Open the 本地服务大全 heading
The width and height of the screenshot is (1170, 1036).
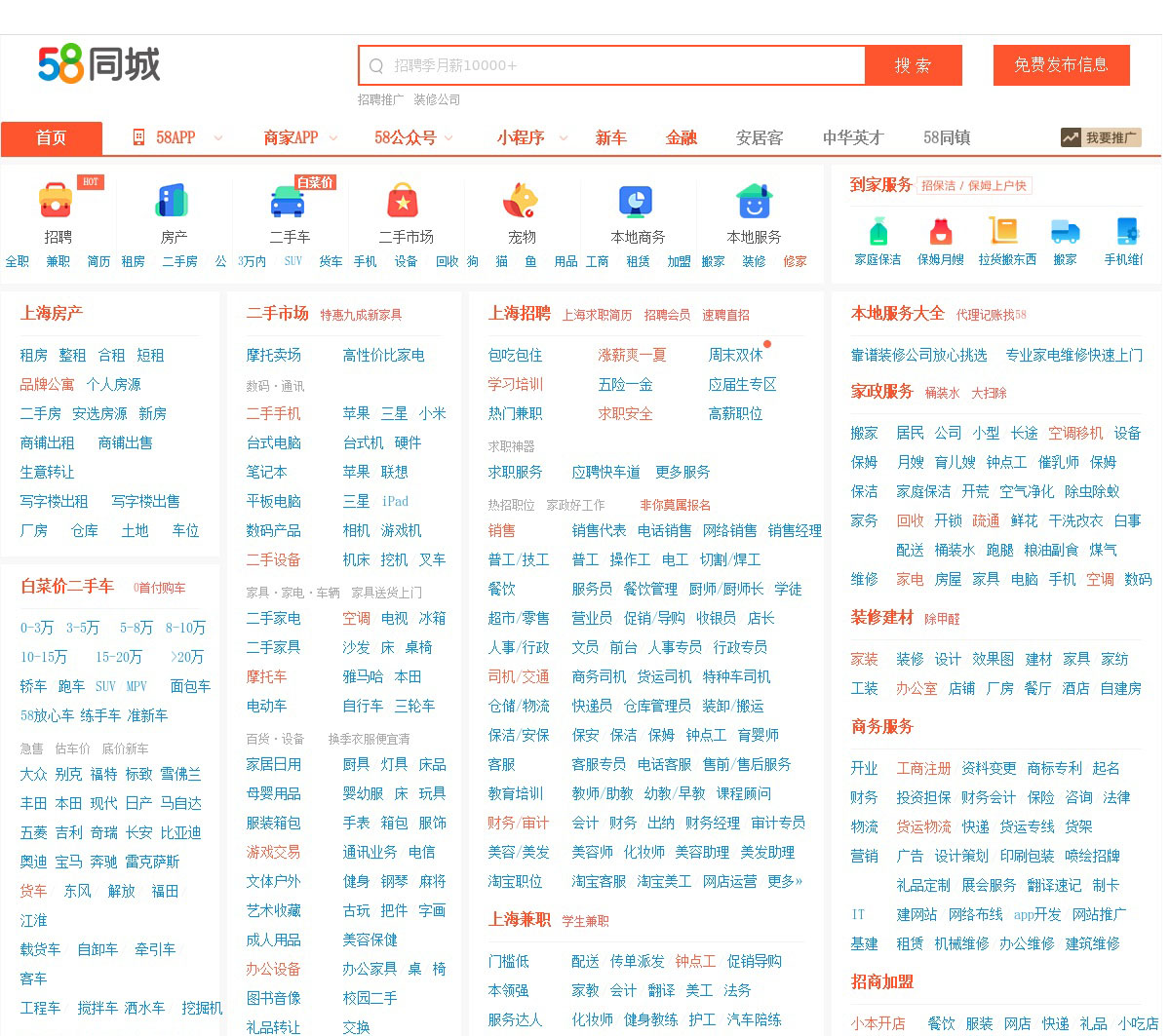897,313
